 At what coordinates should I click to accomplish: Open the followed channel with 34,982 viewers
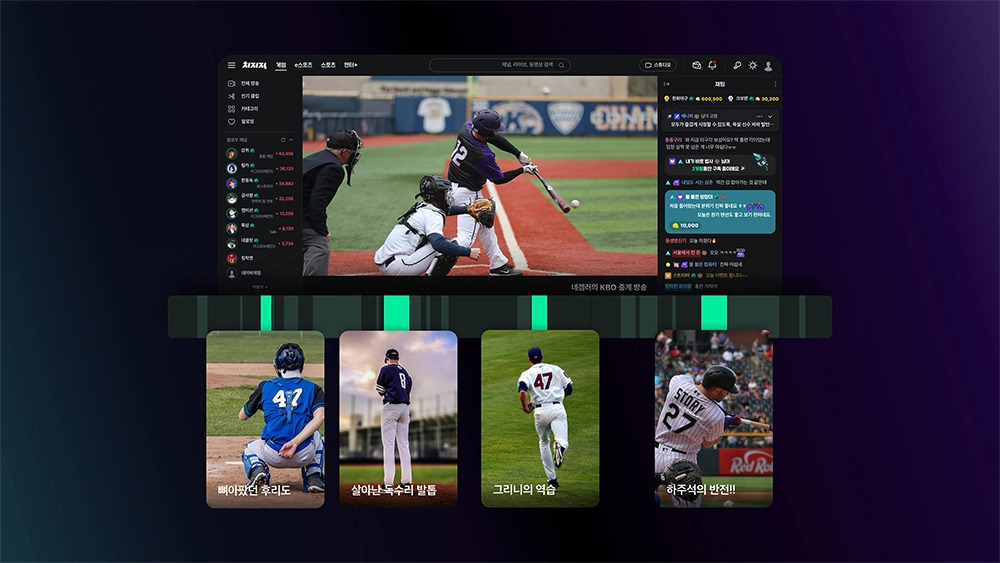(x=260, y=184)
